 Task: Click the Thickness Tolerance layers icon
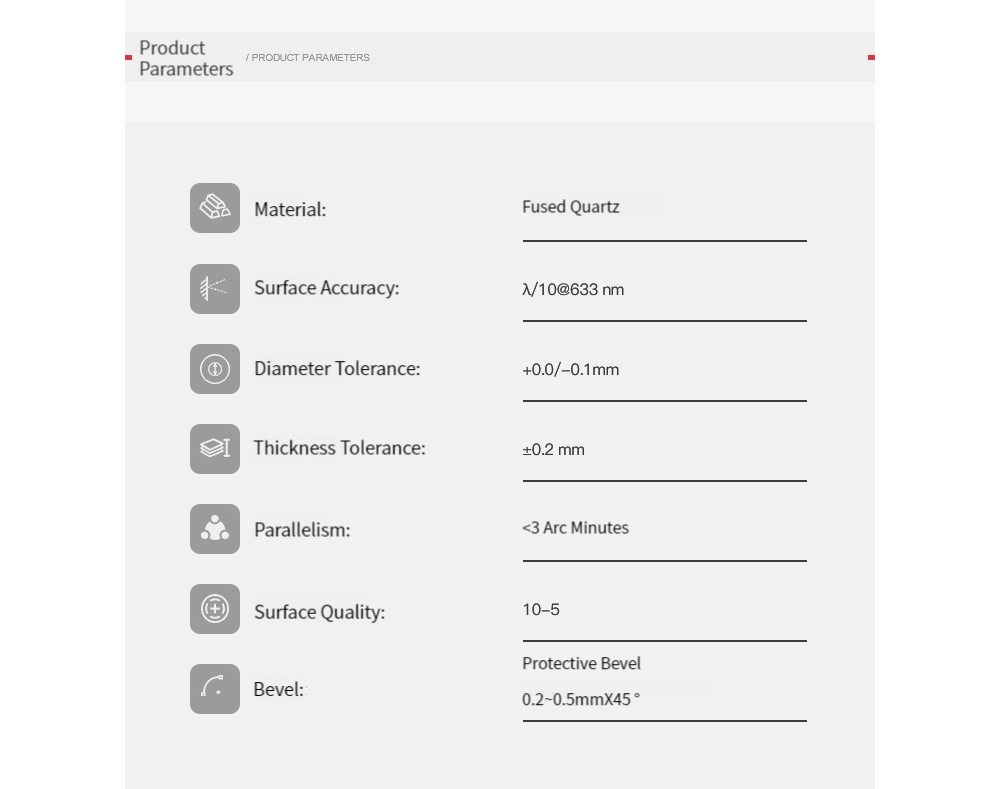[x=215, y=448]
